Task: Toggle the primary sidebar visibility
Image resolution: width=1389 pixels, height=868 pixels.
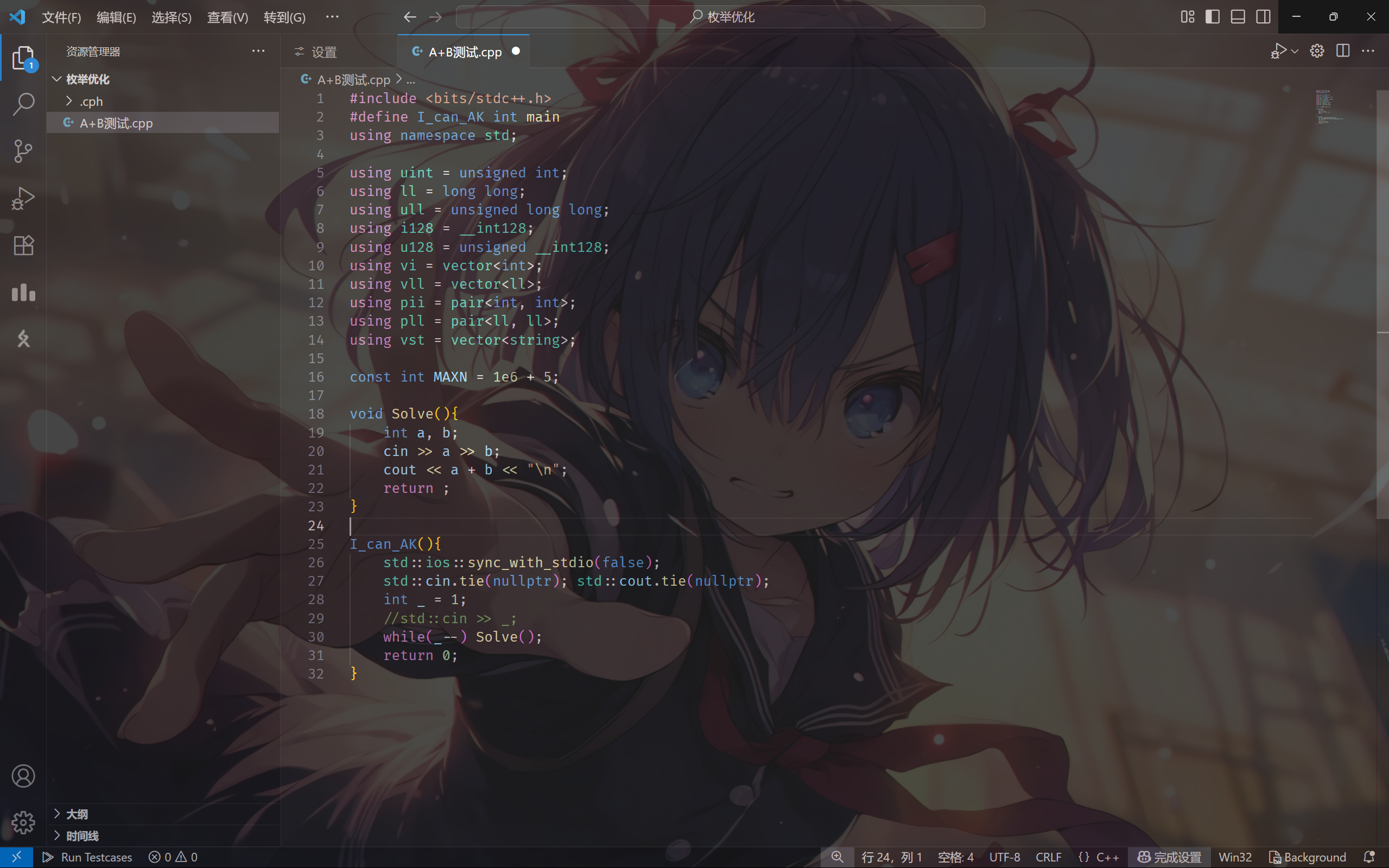Action: [x=1212, y=17]
